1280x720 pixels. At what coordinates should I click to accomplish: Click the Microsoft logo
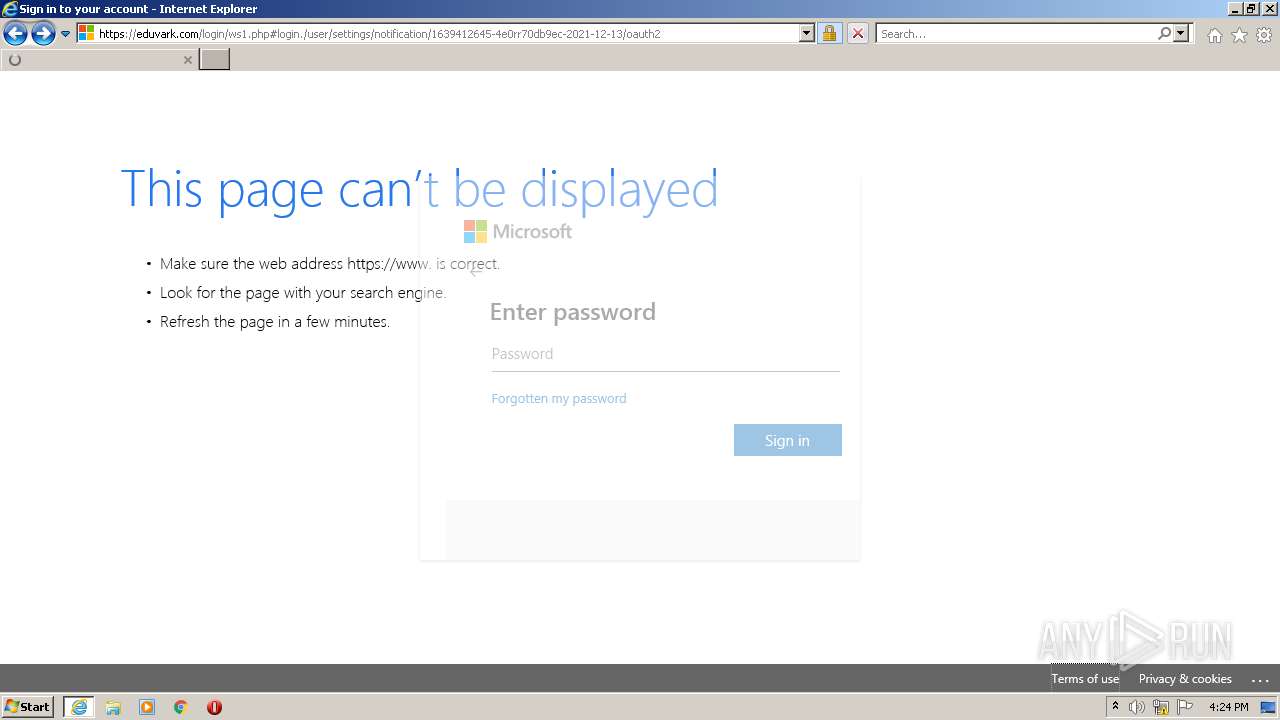click(518, 232)
